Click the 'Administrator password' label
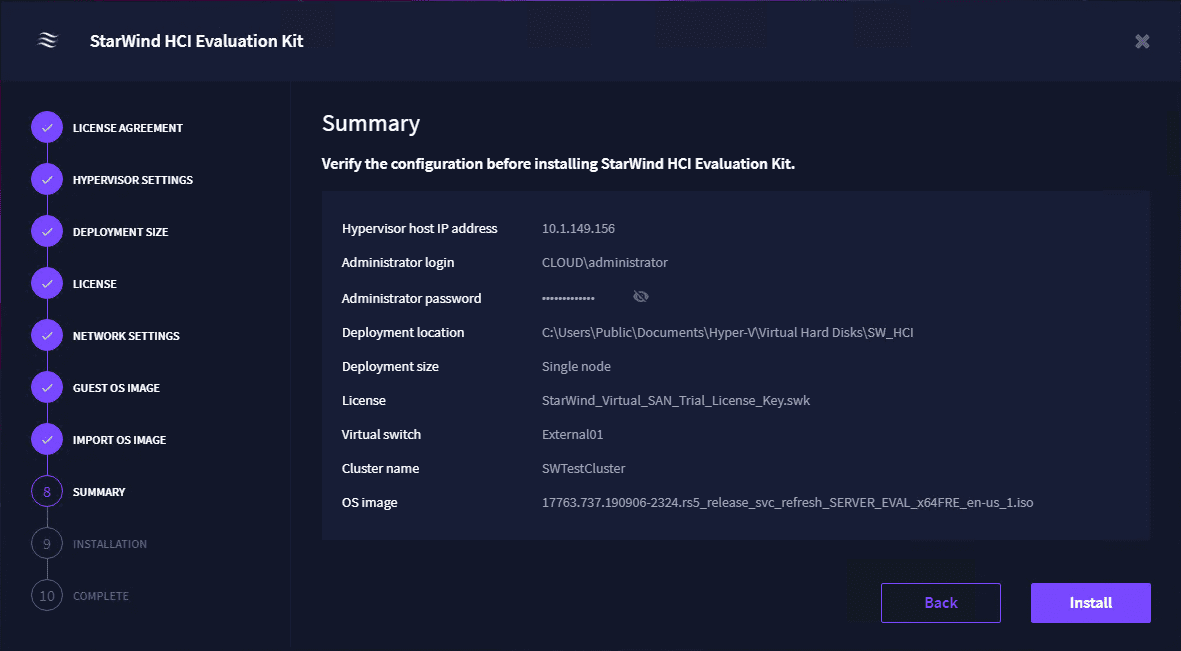Viewport: 1181px width, 651px height. (411, 298)
